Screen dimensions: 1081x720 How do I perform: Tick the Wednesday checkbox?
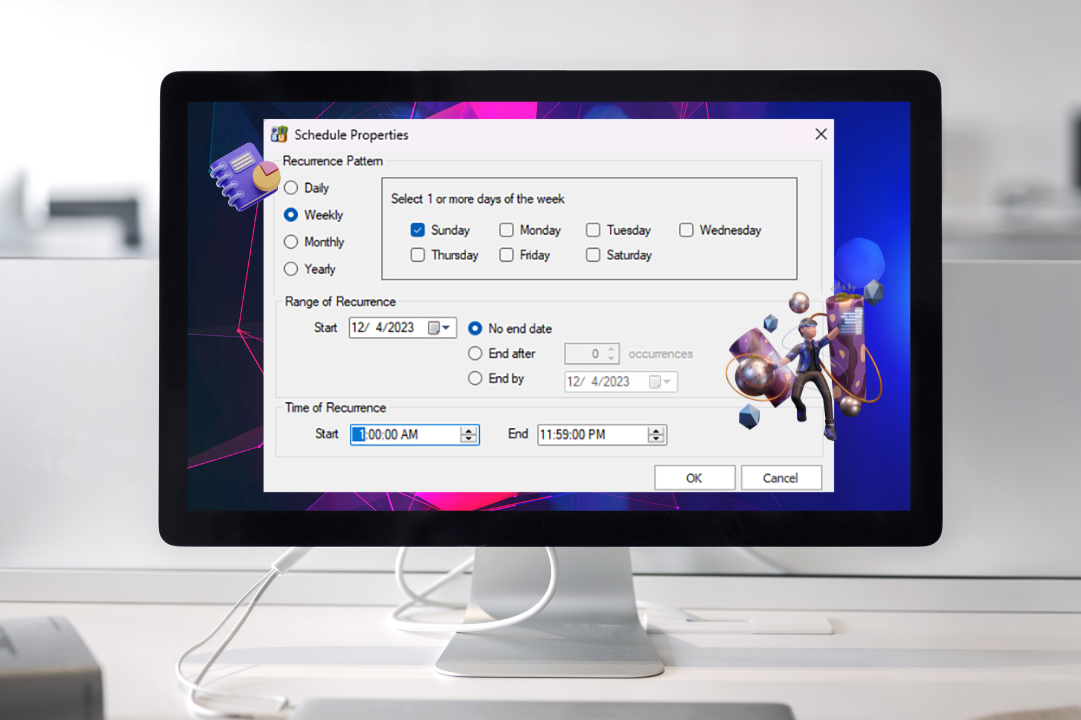coord(686,230)
